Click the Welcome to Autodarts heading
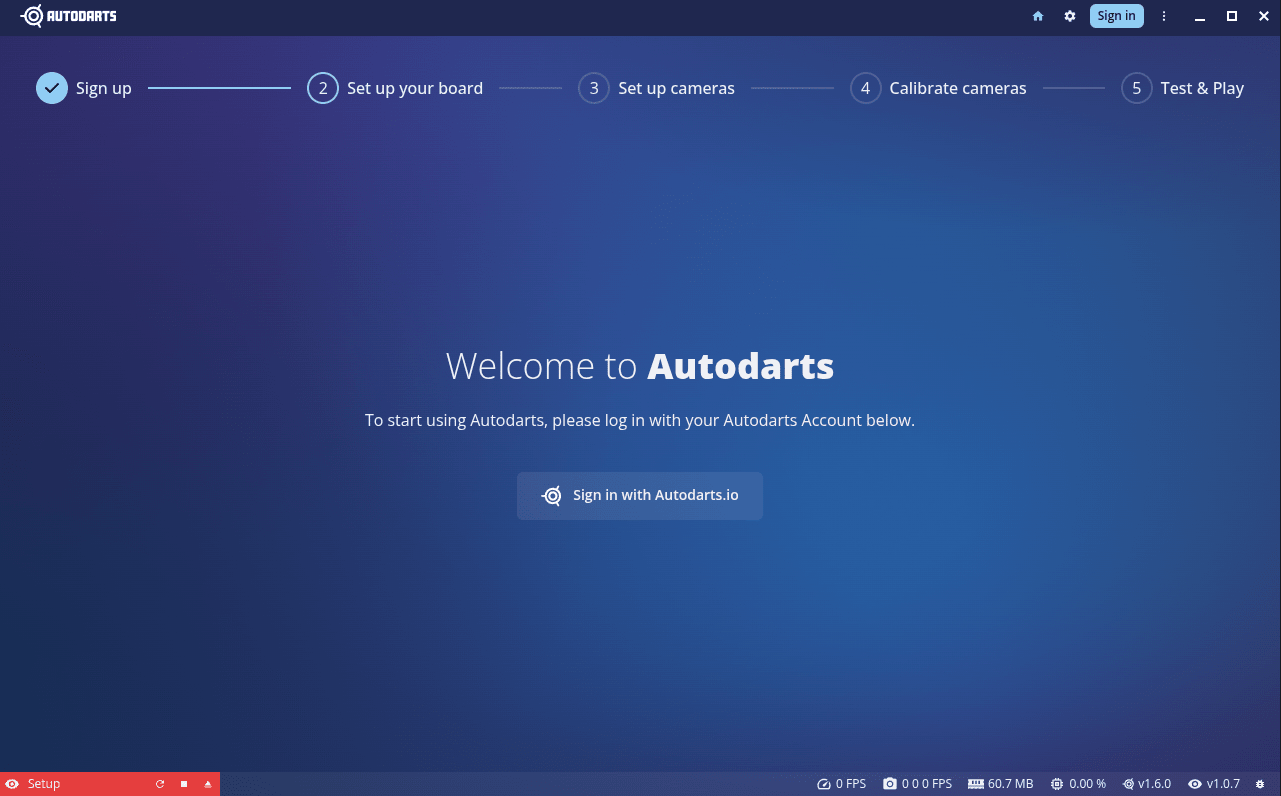This screenshot has height=796, width=1281. (640, 366)
